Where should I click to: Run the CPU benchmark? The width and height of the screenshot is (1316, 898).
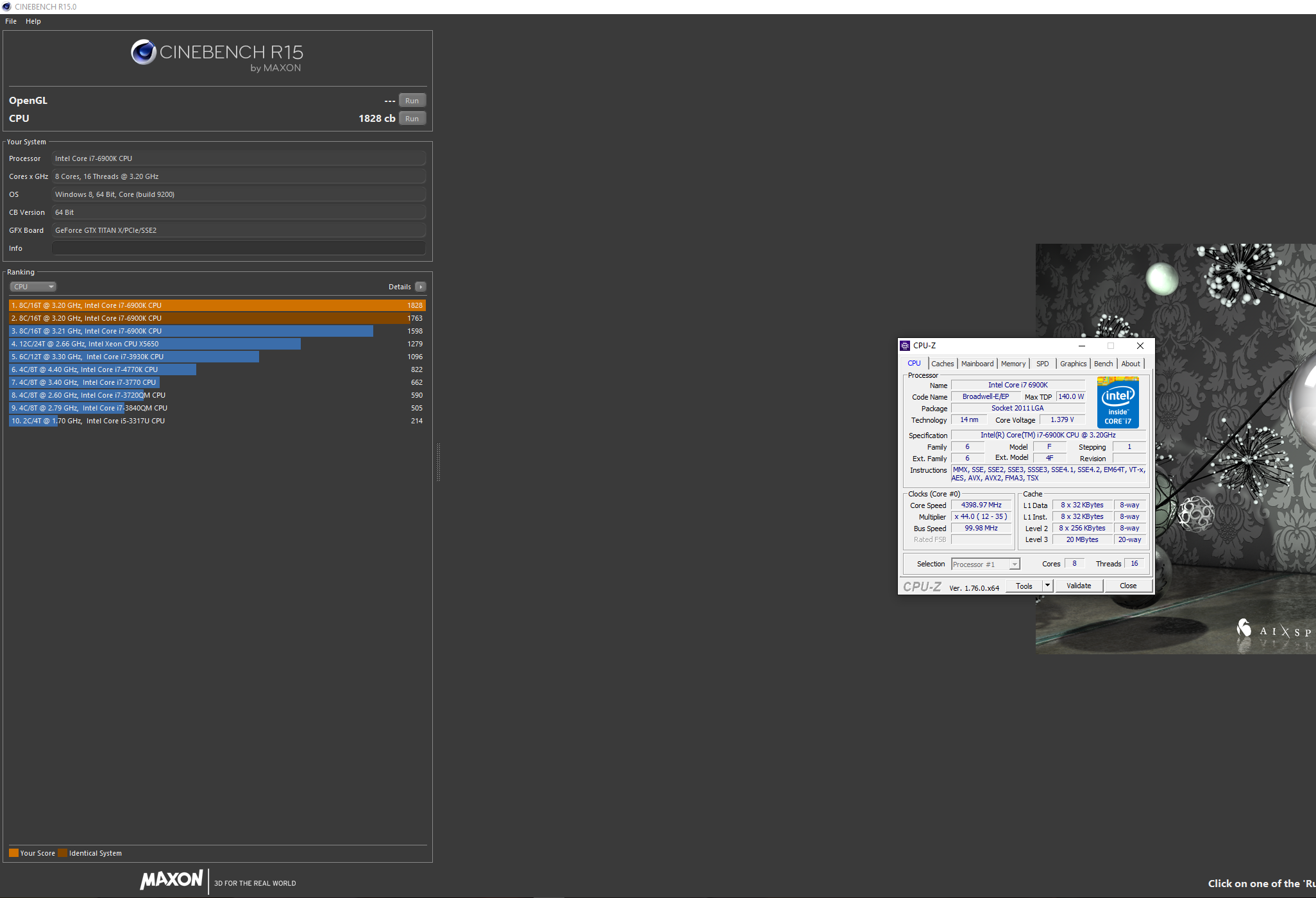[412, 119]
